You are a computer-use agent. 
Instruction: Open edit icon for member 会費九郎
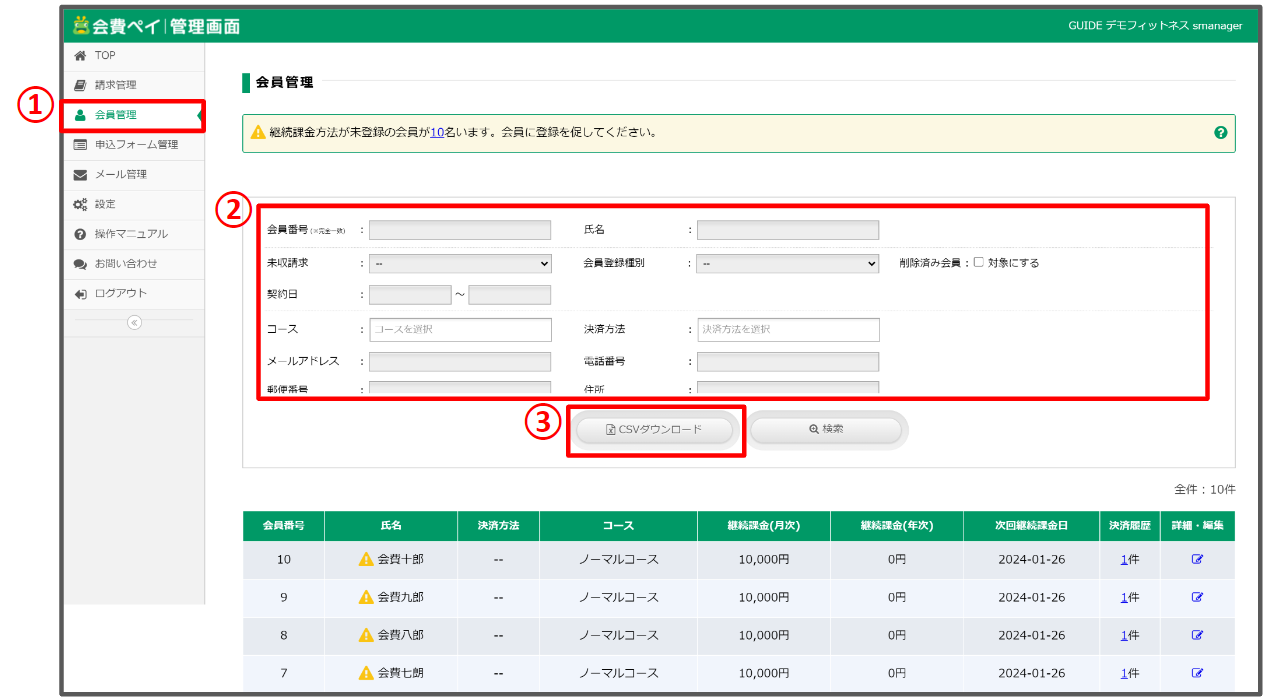[x=1197, y=597]
